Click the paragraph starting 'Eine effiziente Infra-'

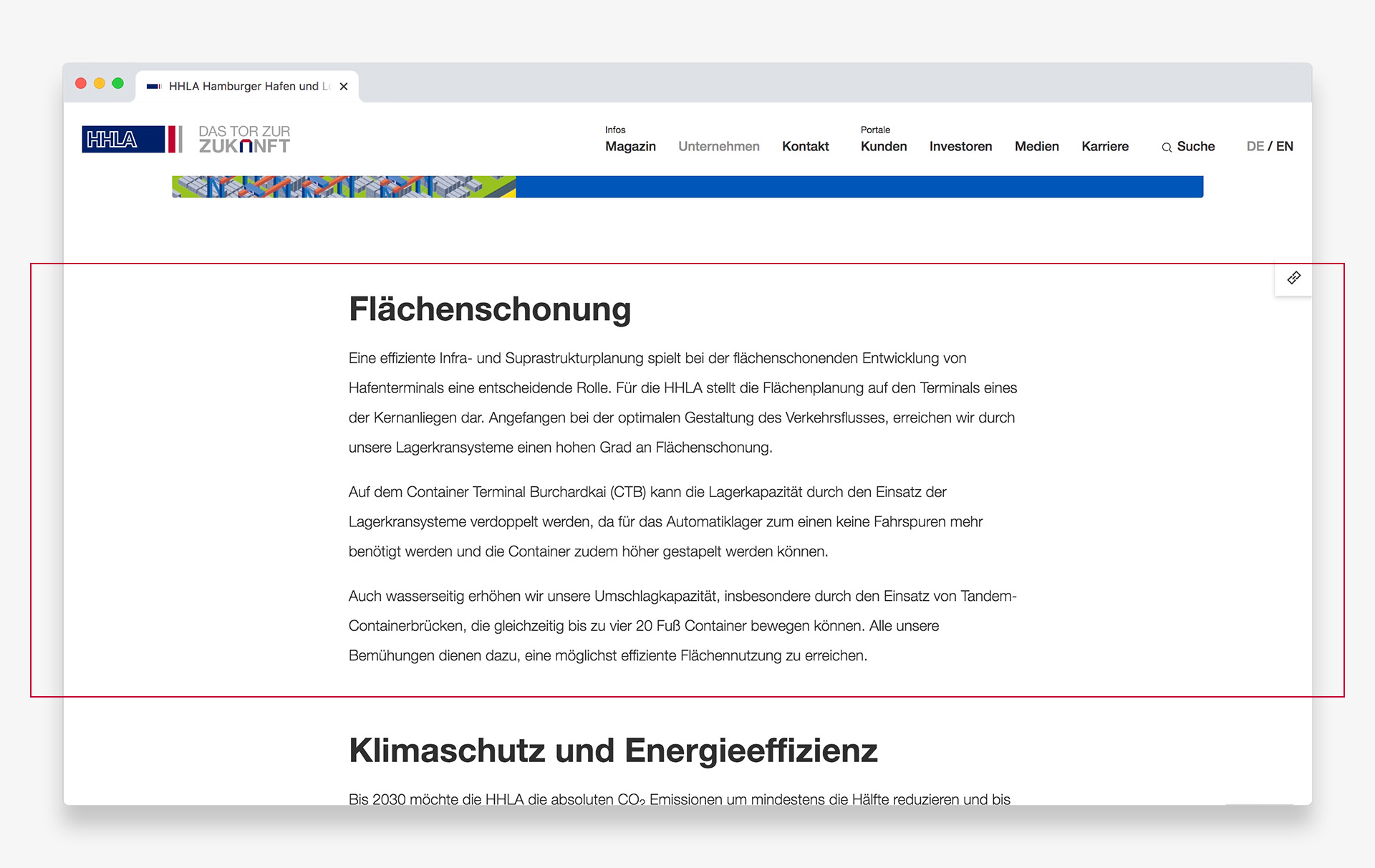click(x=682, y=402)
